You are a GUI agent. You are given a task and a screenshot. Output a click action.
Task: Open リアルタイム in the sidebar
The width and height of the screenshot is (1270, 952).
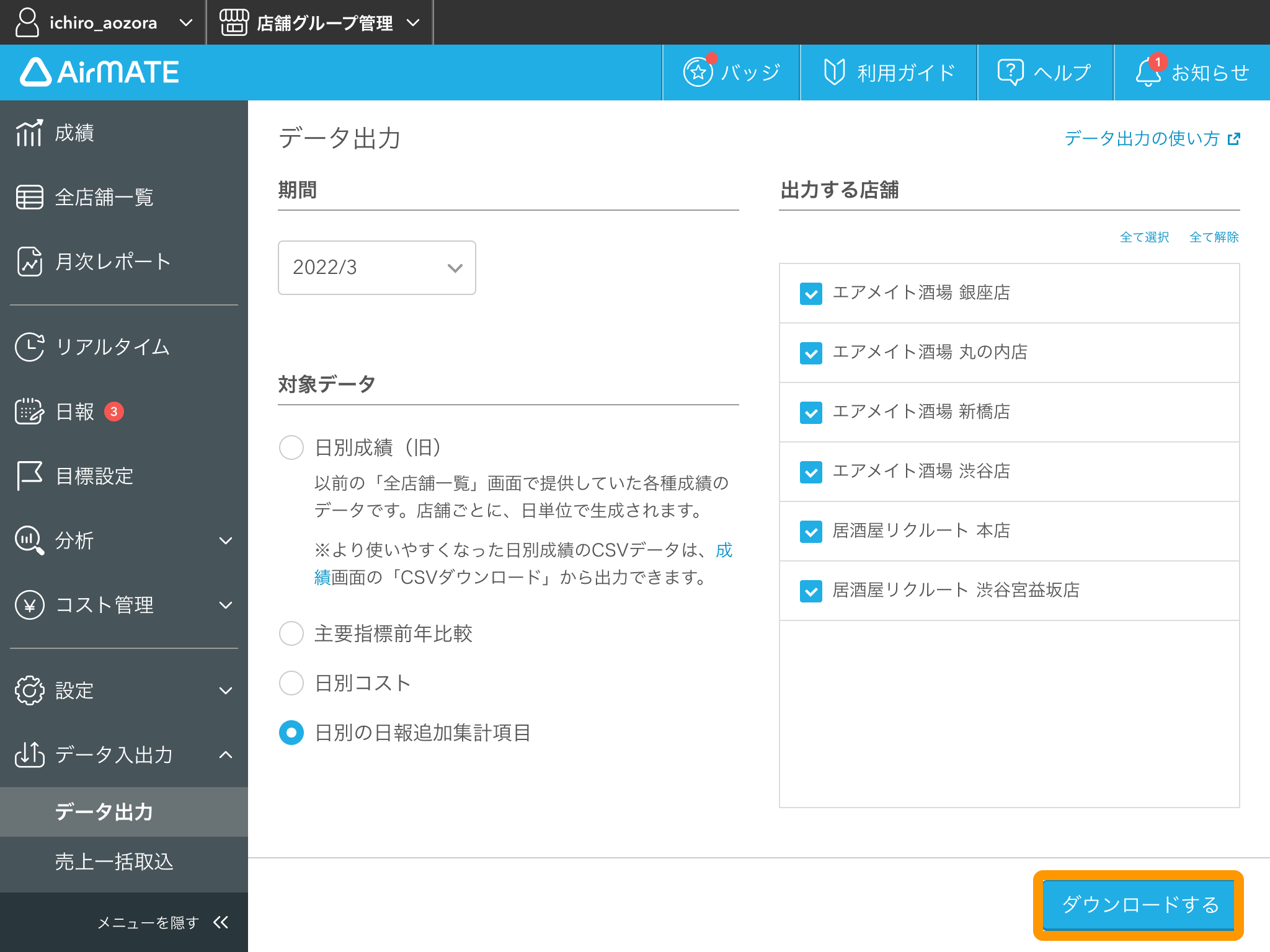click(x=124, y=346)
